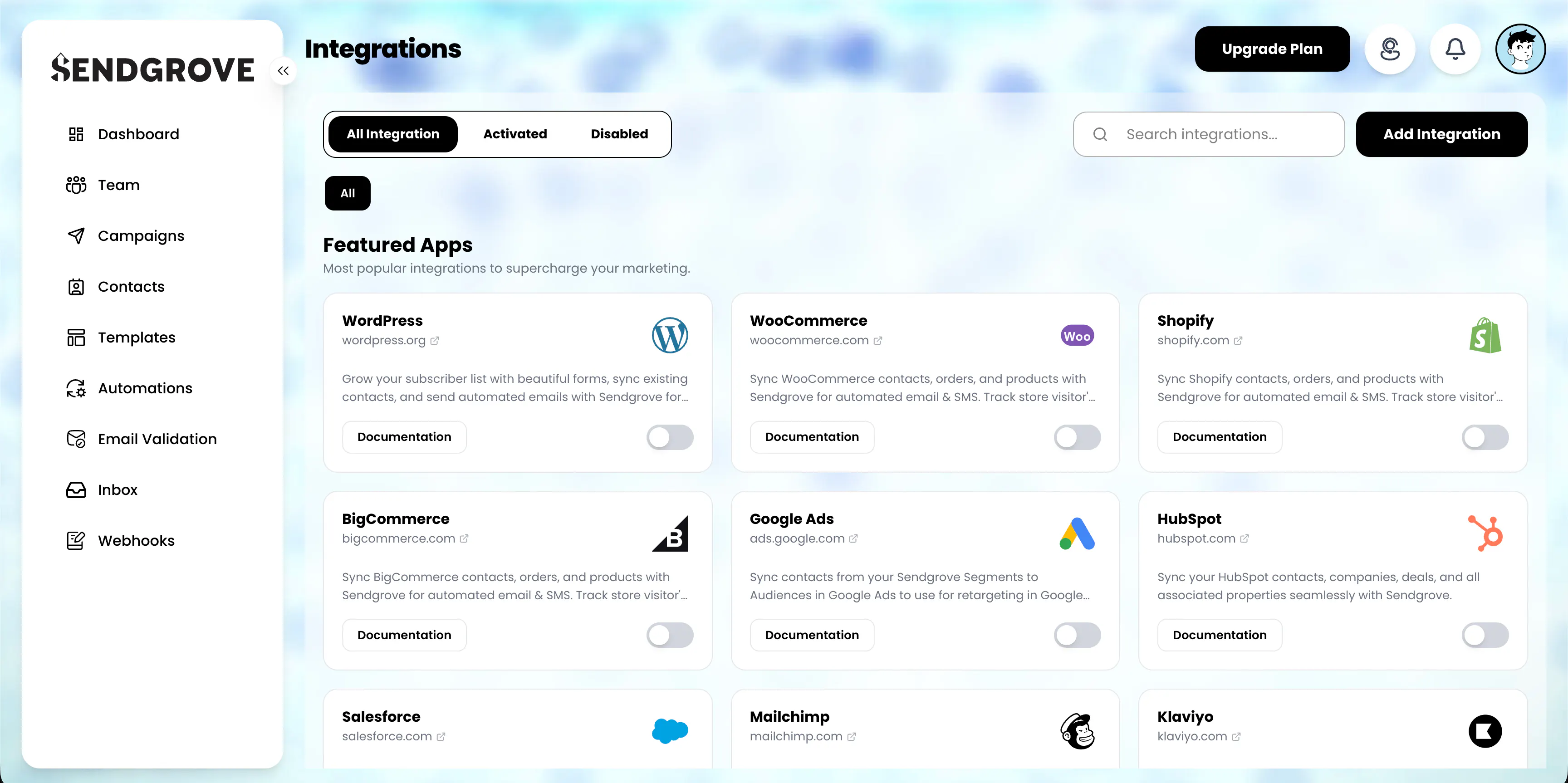Click the Upgrade Plan button
1568x783 pixels.
tap(1272, 49)
